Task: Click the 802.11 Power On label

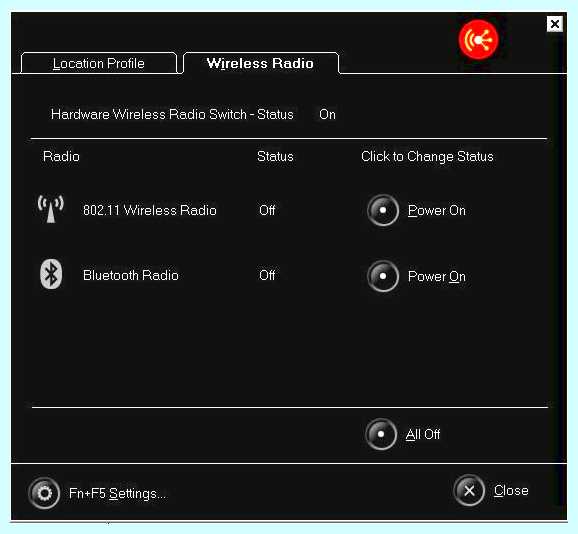Action: [437, 210]
